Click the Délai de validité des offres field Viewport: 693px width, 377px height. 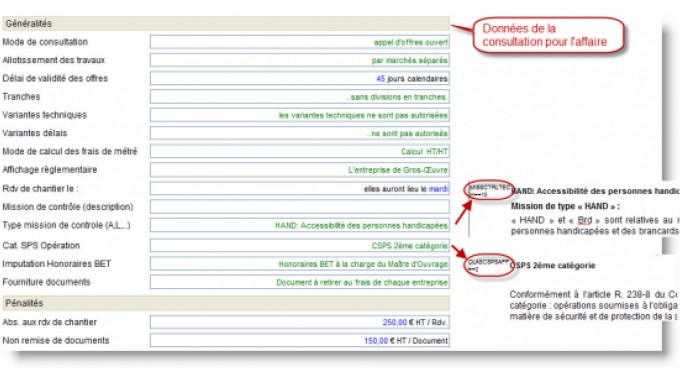pos(300,79)
